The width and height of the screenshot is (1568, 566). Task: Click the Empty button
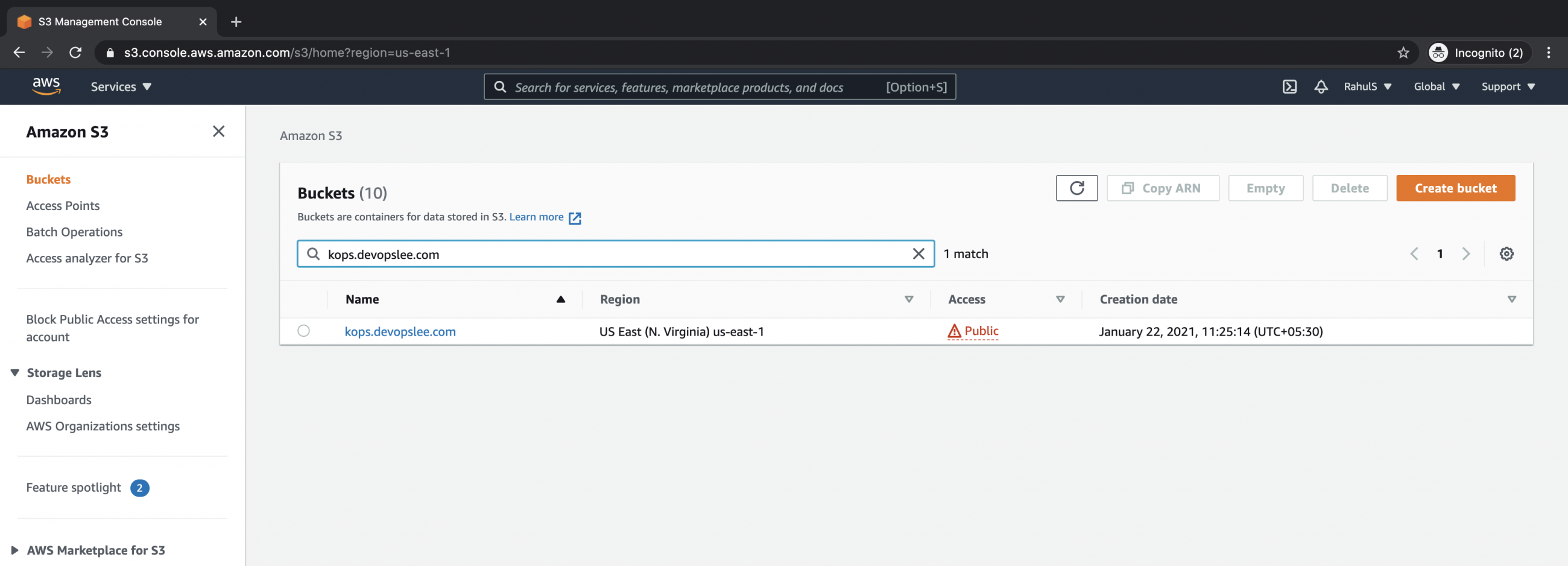pyautogui.click(x=1265, y=188)
